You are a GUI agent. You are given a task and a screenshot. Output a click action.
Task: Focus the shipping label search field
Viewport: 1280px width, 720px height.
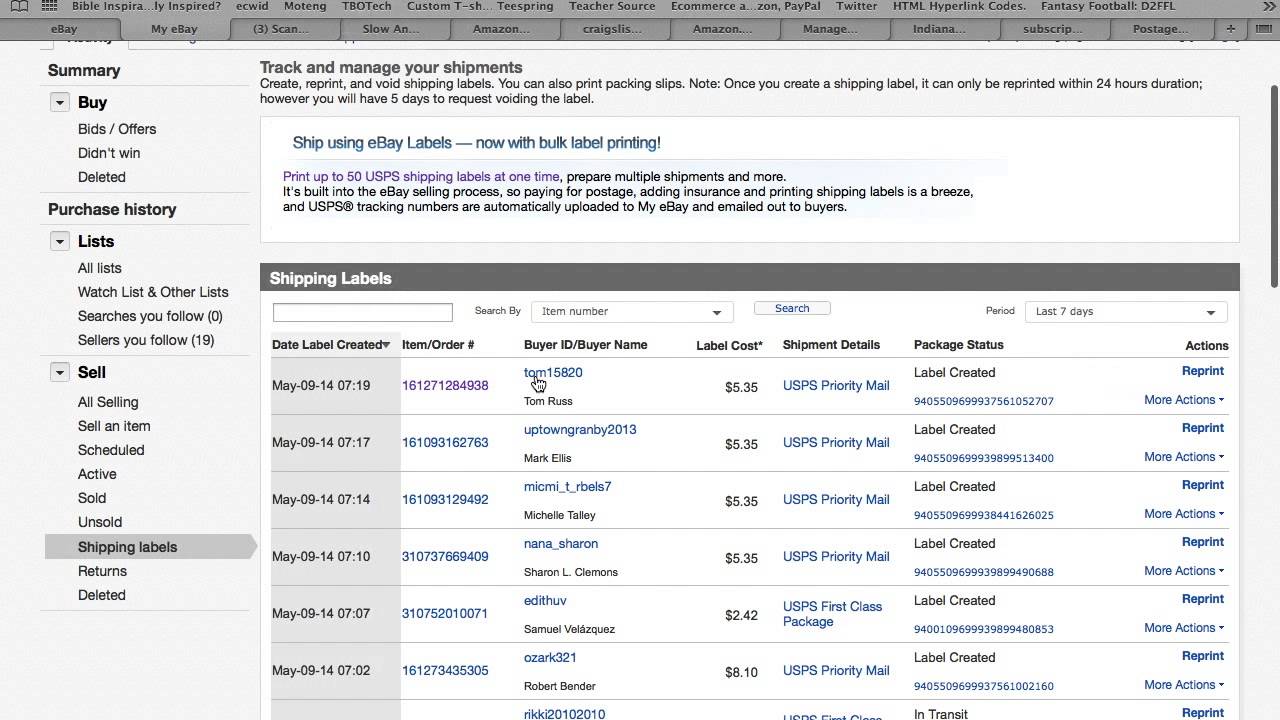(363, 312)
